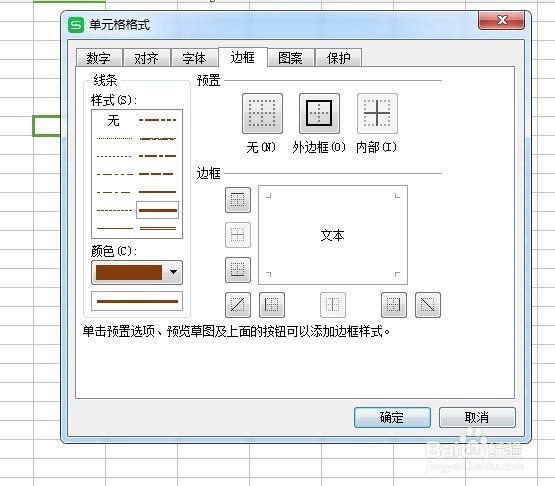Image resolution: width=555 pixels, height=486 pixels.
Task: Select the 无 line style
Action: point(114,120)
